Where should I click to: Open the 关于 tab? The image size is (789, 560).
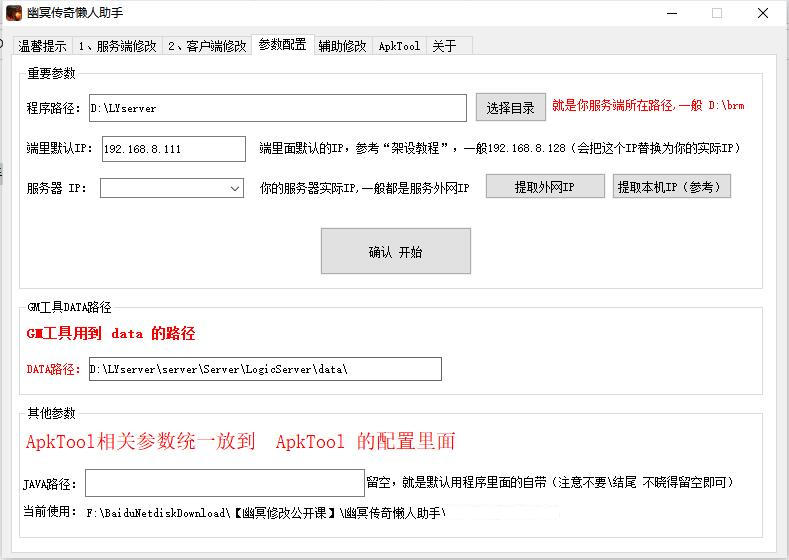444,46
